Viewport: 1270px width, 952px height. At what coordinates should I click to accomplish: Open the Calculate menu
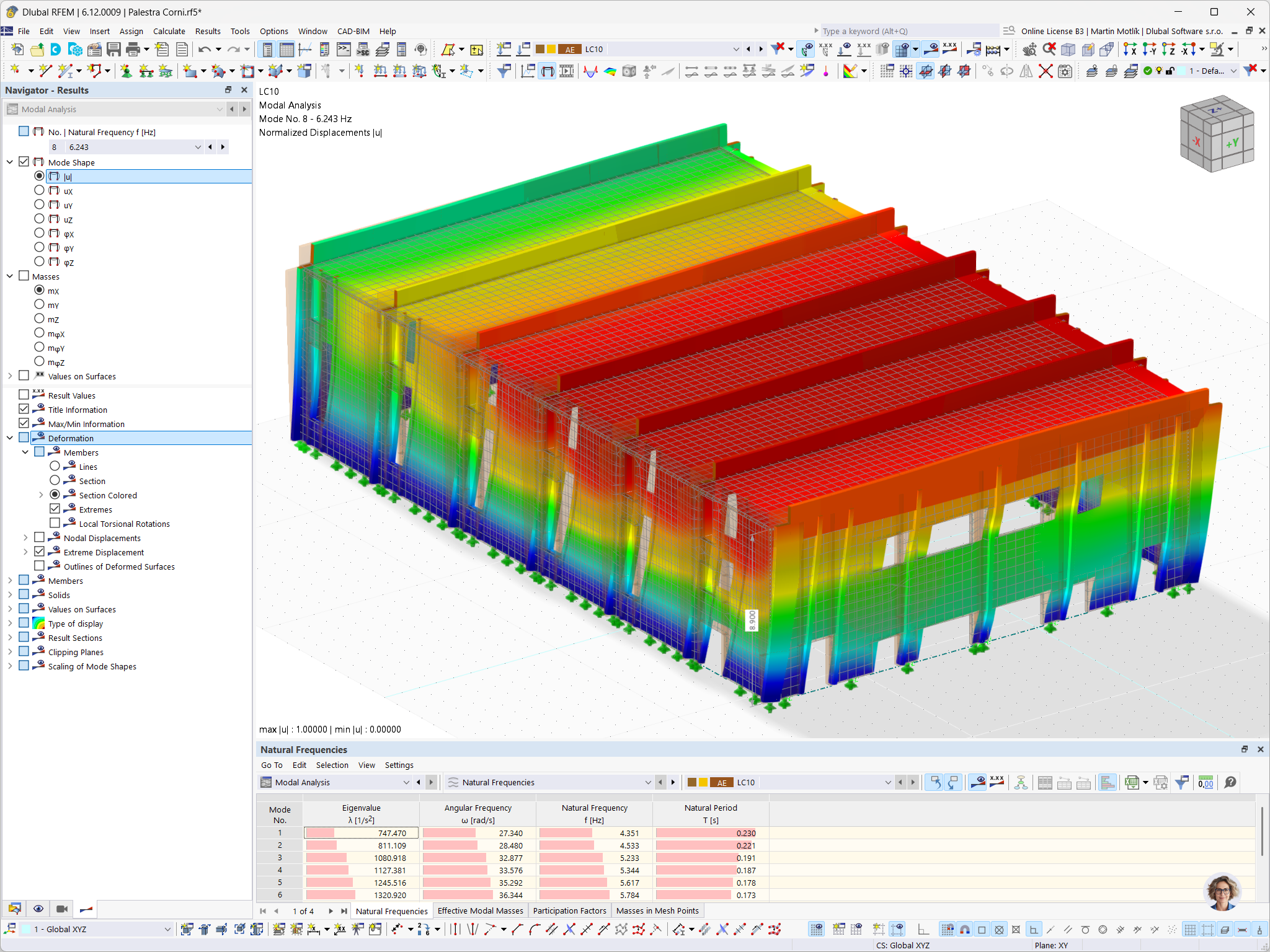[169, 31]
